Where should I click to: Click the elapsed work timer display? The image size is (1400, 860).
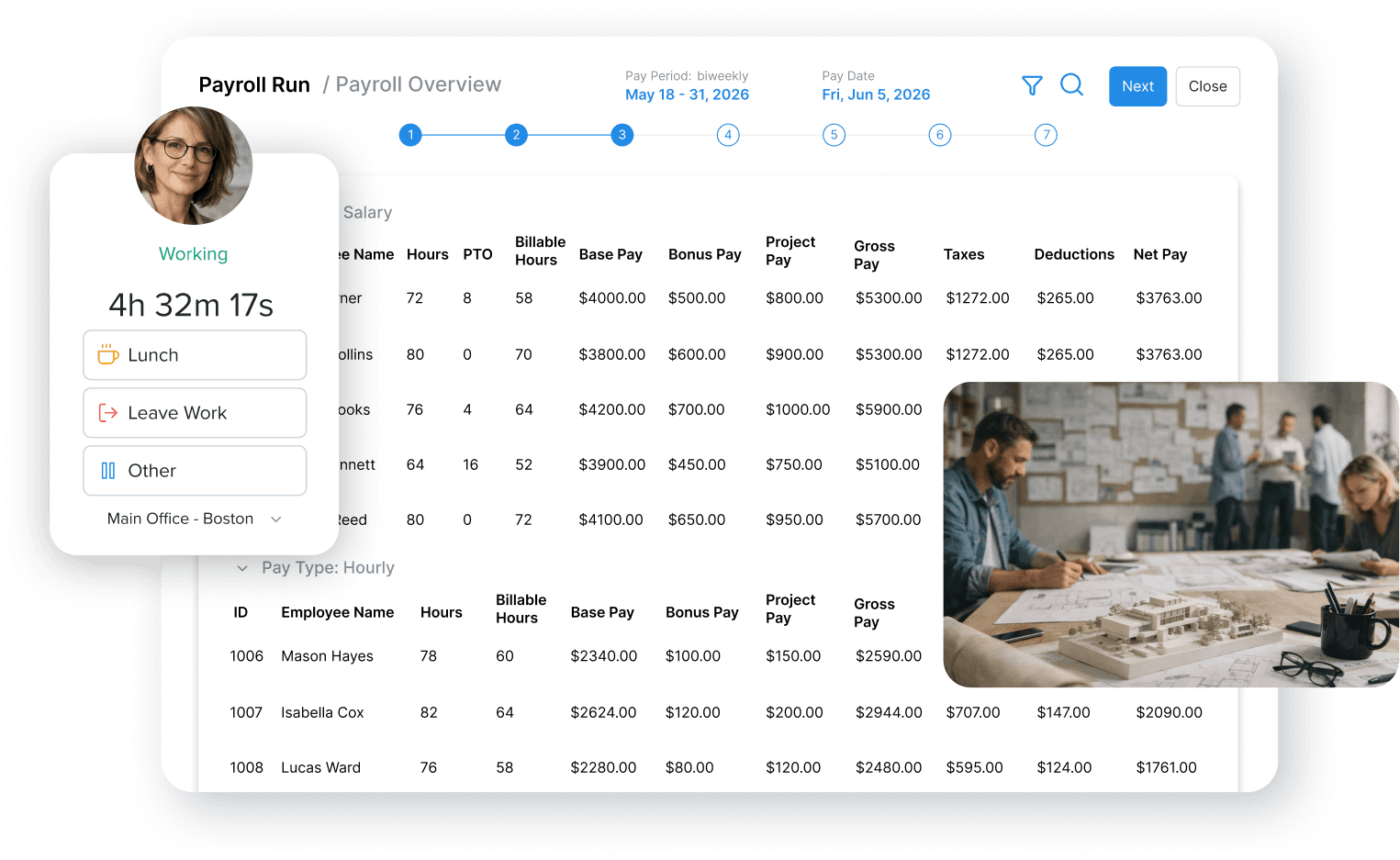(193, 305)
